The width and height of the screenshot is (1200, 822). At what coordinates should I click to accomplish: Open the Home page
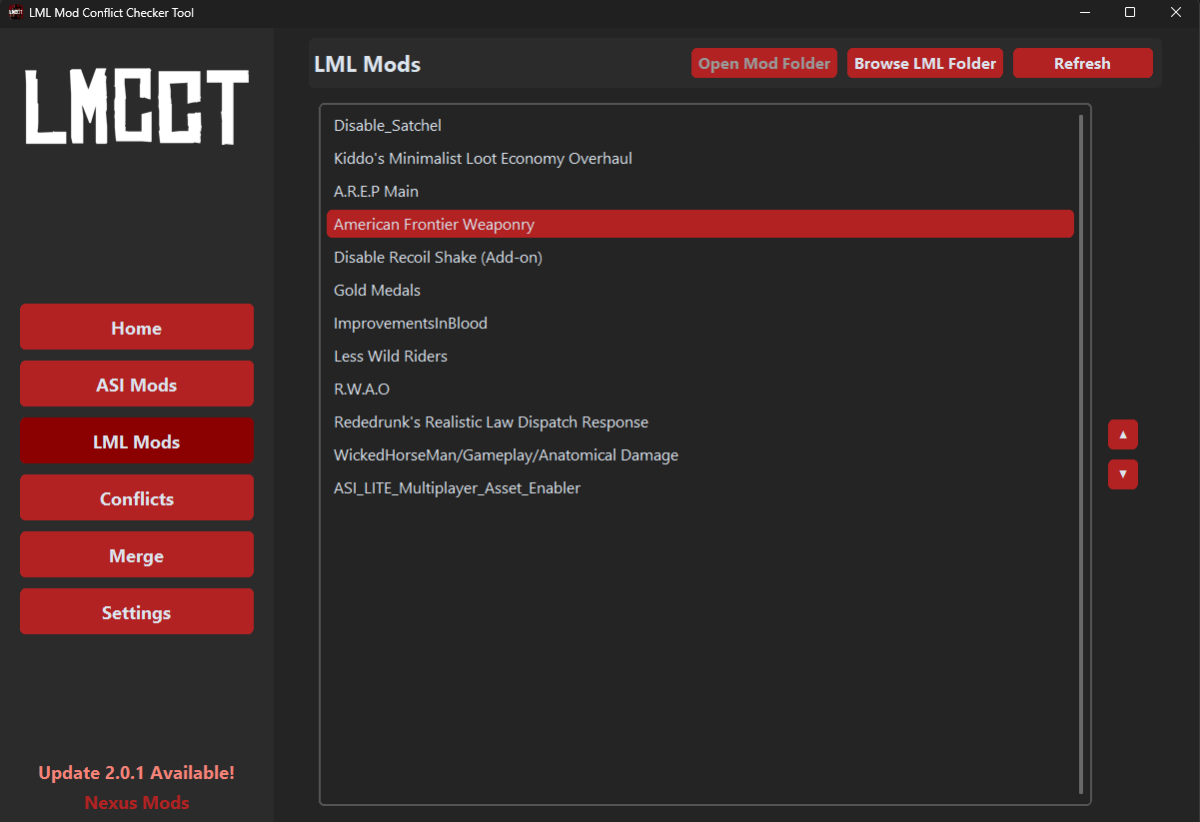click(x=136, y=328)
